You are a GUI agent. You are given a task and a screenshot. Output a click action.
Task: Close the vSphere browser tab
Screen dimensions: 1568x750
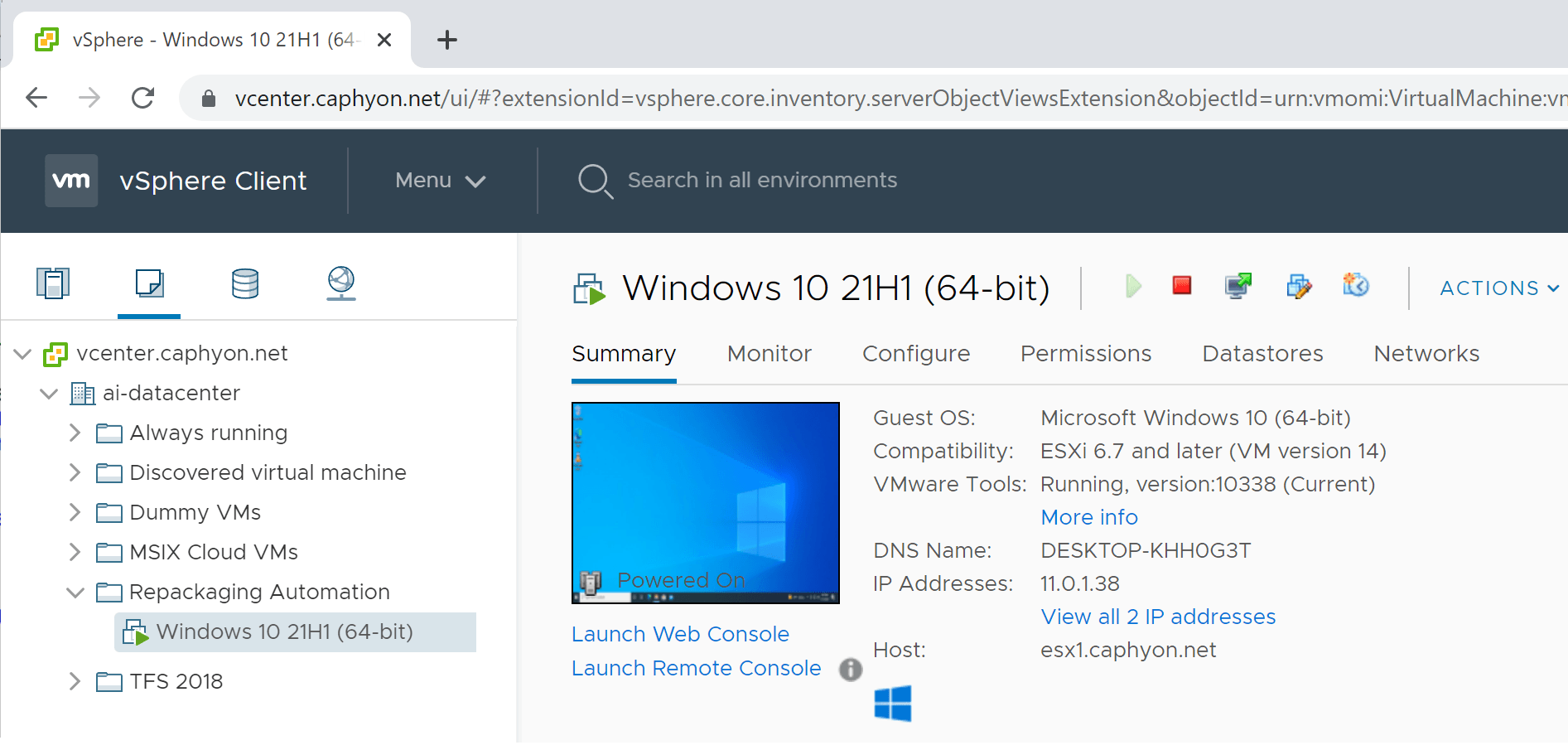pyautogui.click(x=384, y=39)
